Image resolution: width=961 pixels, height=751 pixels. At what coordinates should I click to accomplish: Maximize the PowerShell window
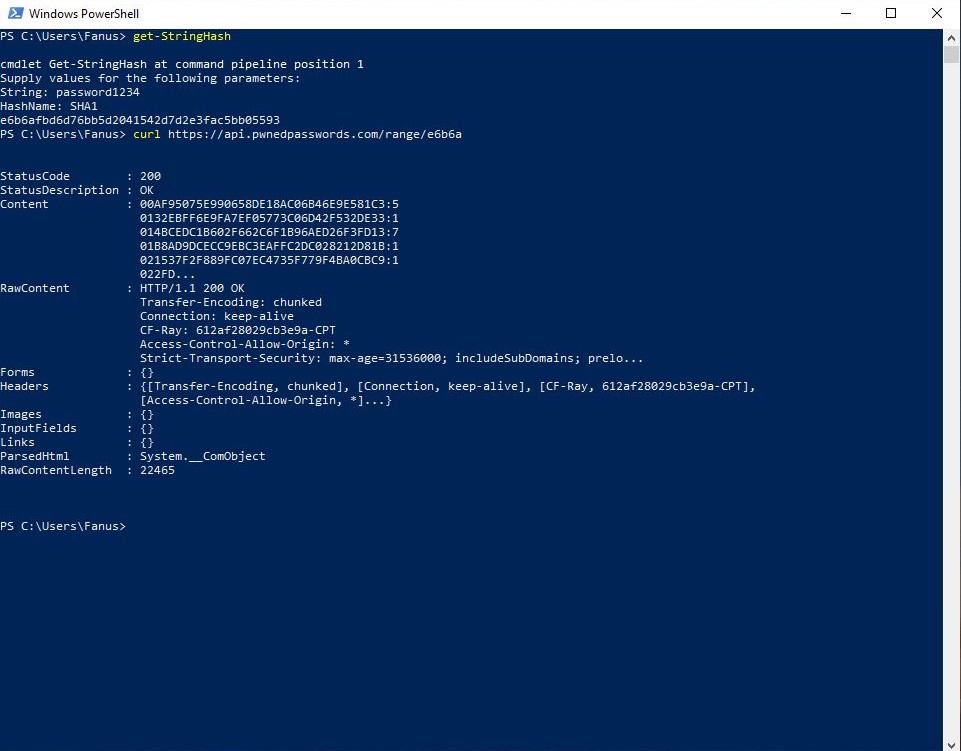pos(890,13)
